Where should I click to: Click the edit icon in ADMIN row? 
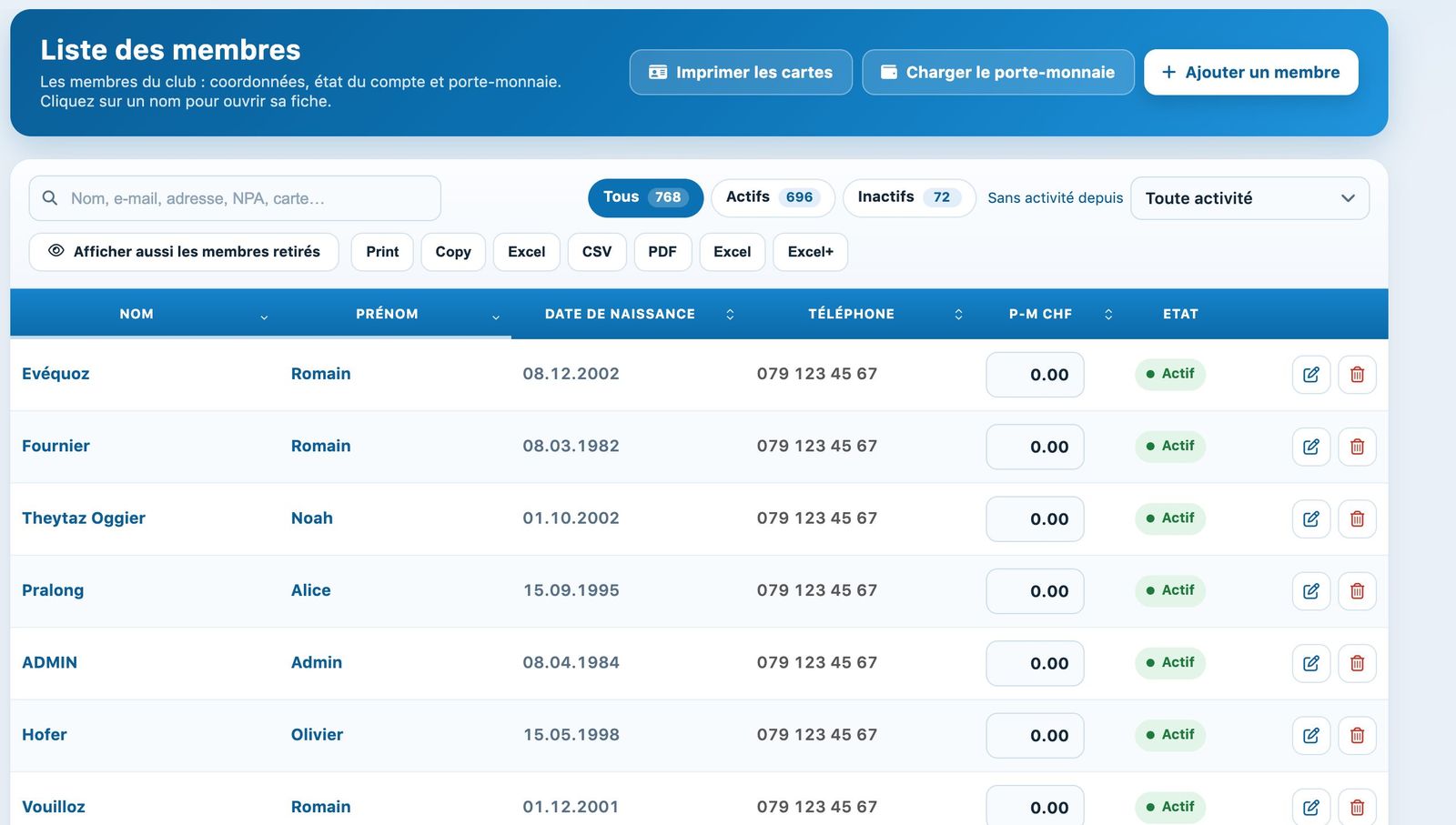[1311, 663]
